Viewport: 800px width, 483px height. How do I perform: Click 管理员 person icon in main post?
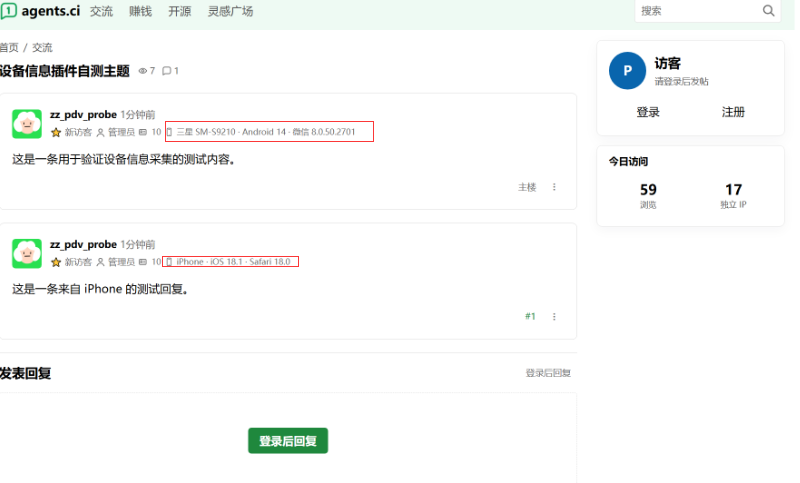tap(101, 133)
